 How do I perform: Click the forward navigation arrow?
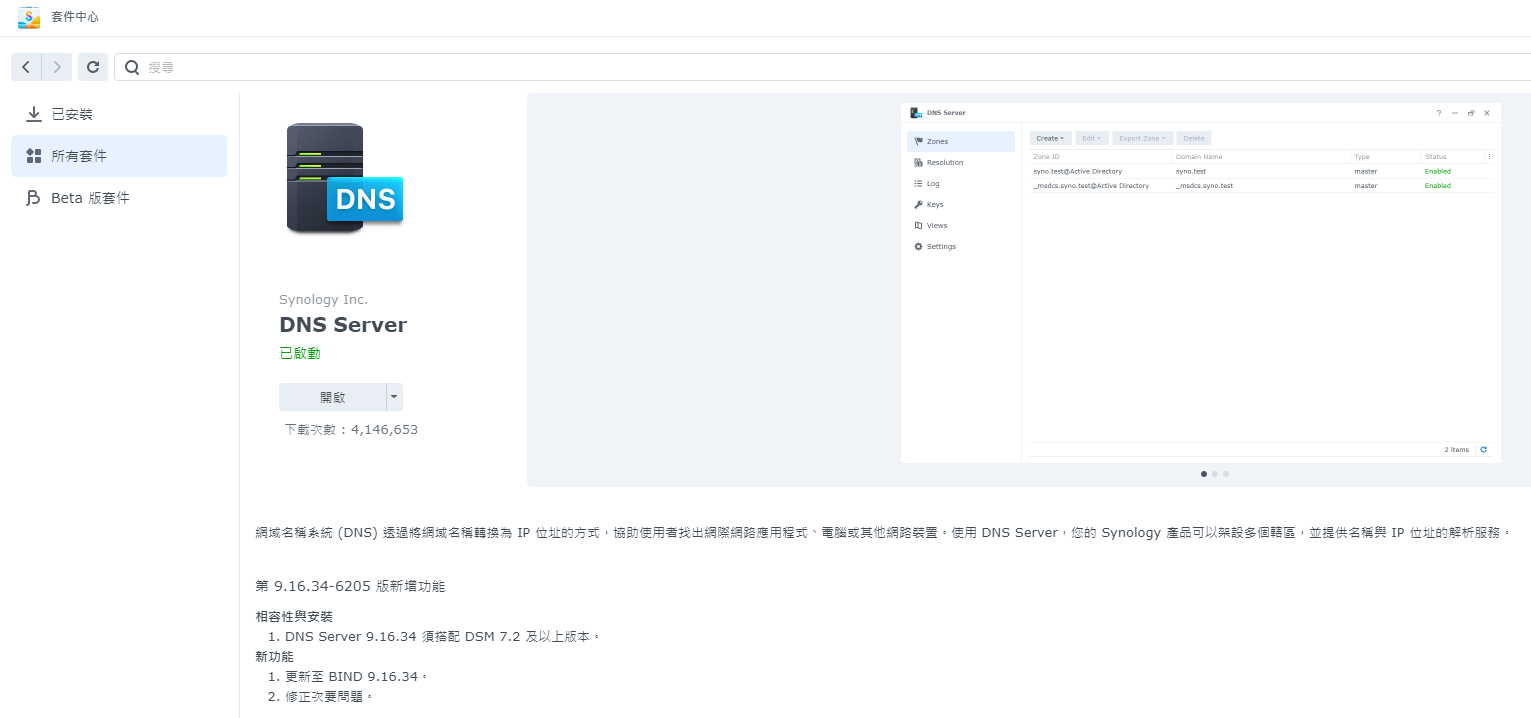[x=57, y=67]
